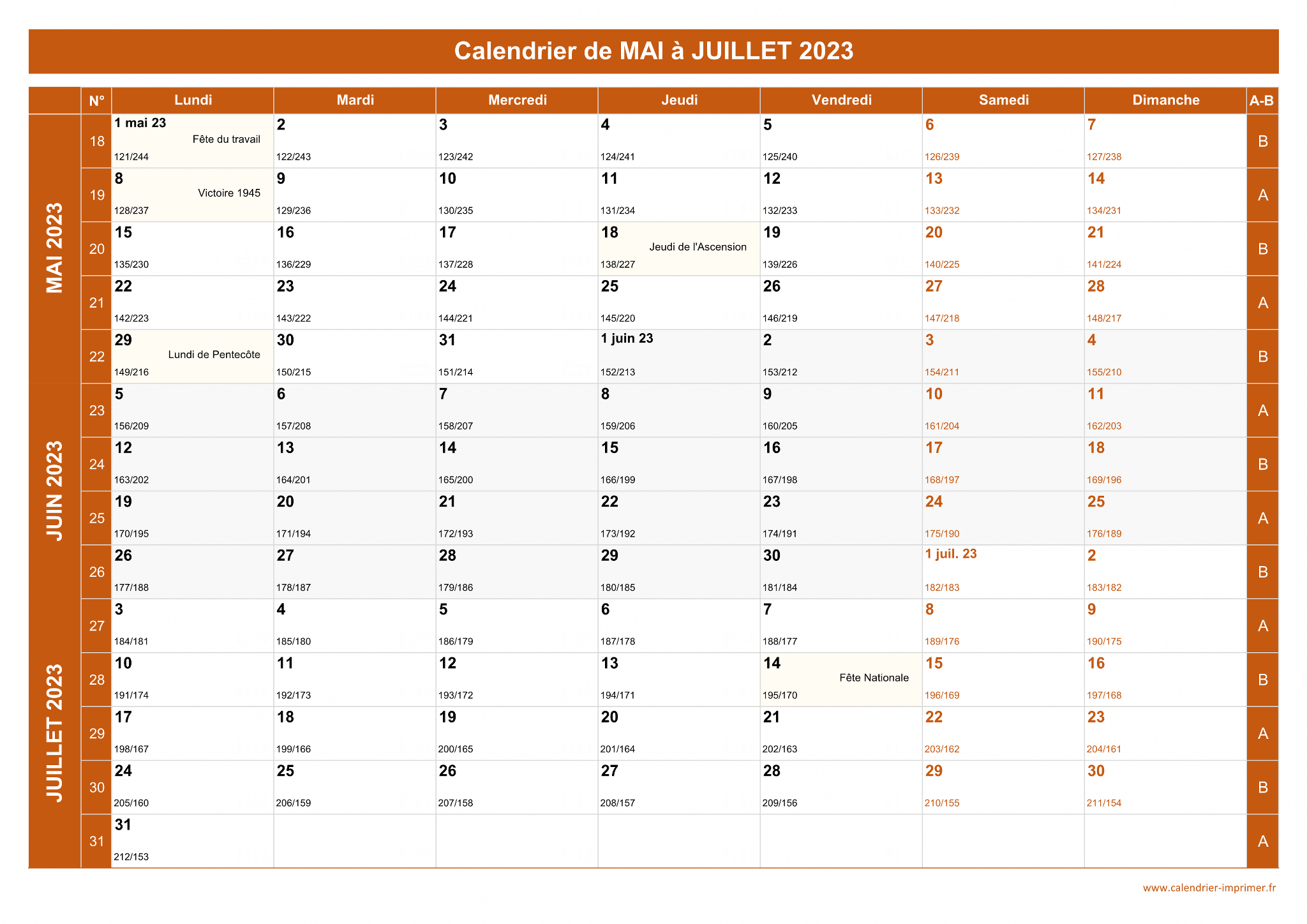Select the Mercredi column header
Viewport: 1307px width, 924px height.
517,100
